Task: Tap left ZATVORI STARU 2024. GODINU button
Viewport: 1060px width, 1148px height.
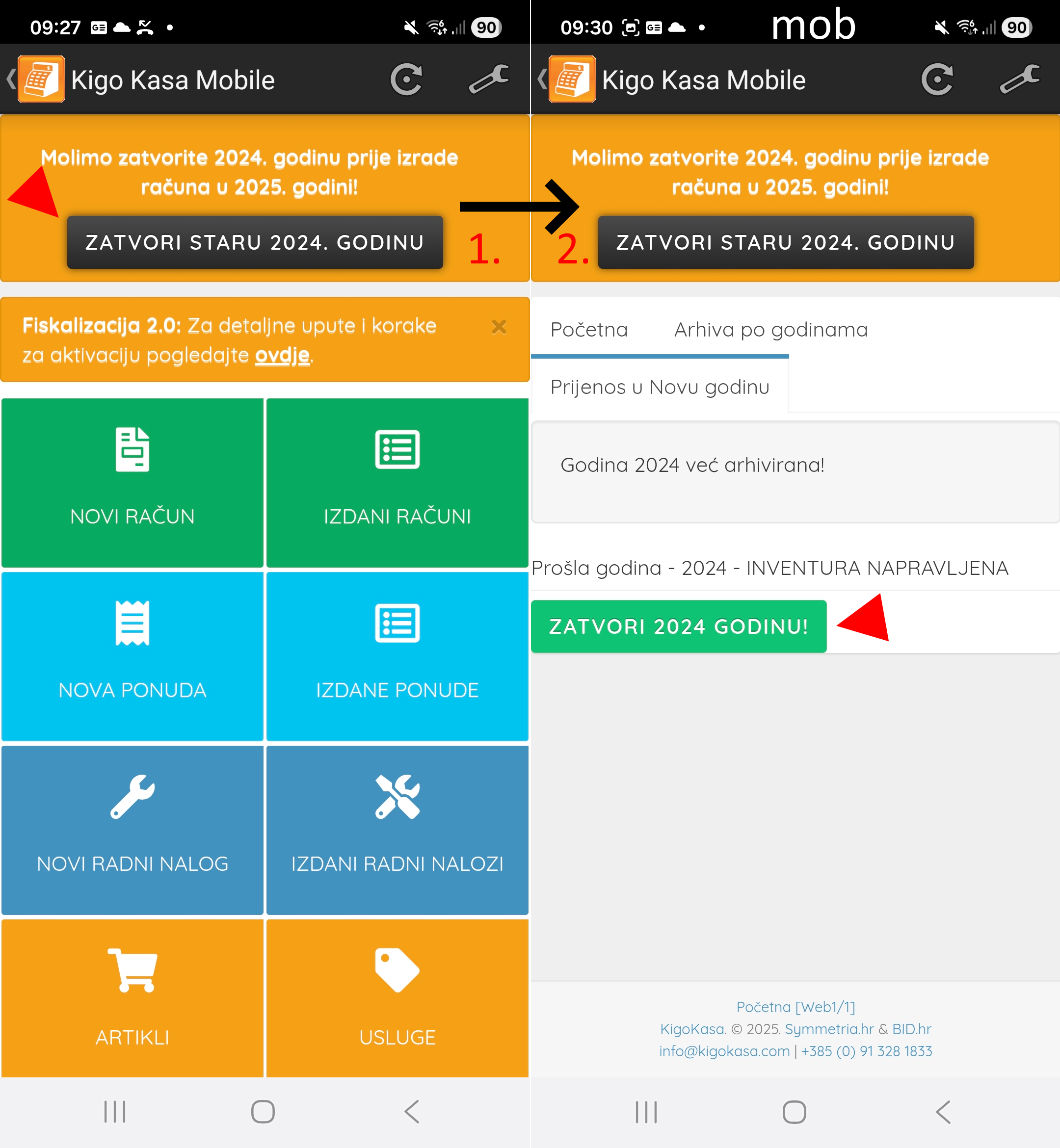Action: 255,242
